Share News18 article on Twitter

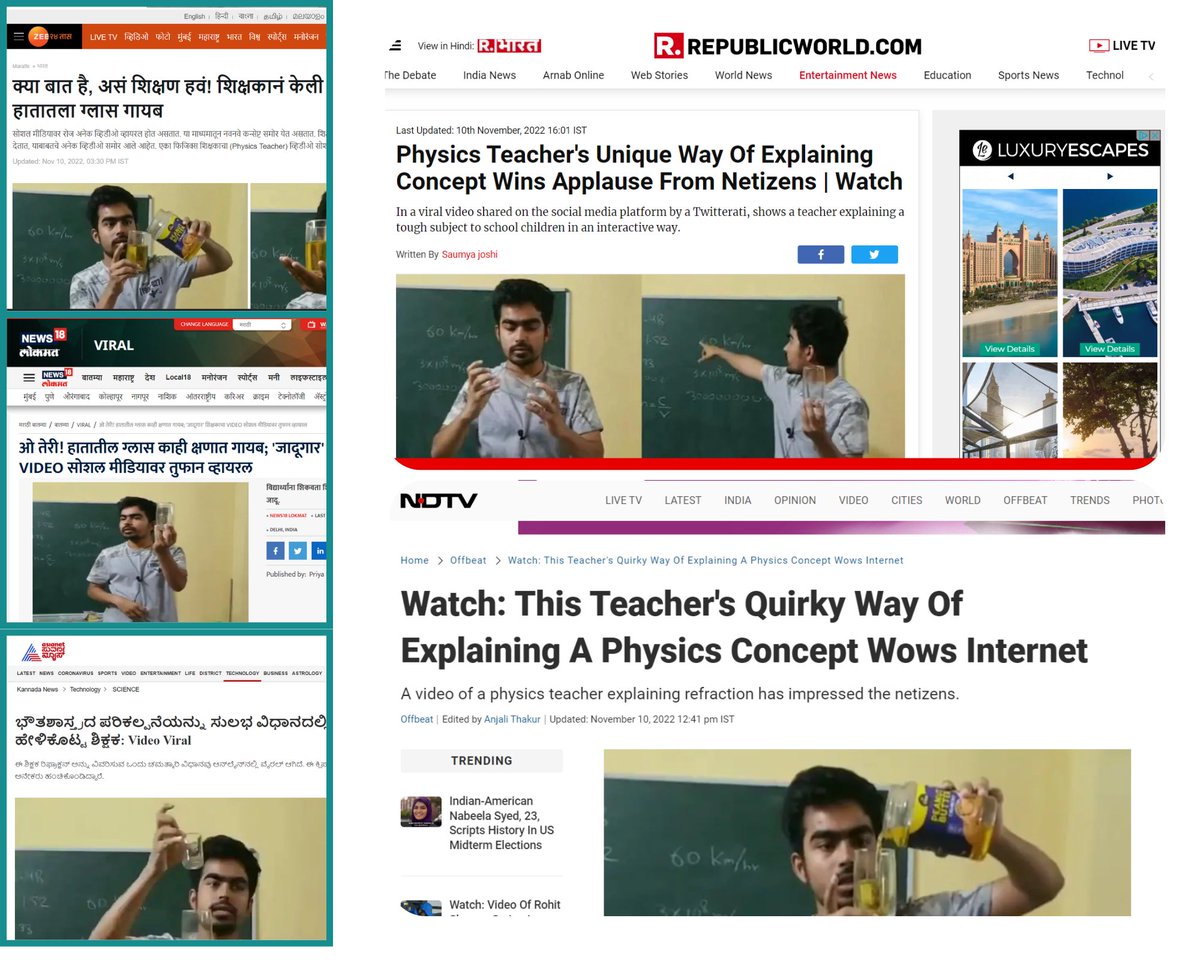click(297, 551)
